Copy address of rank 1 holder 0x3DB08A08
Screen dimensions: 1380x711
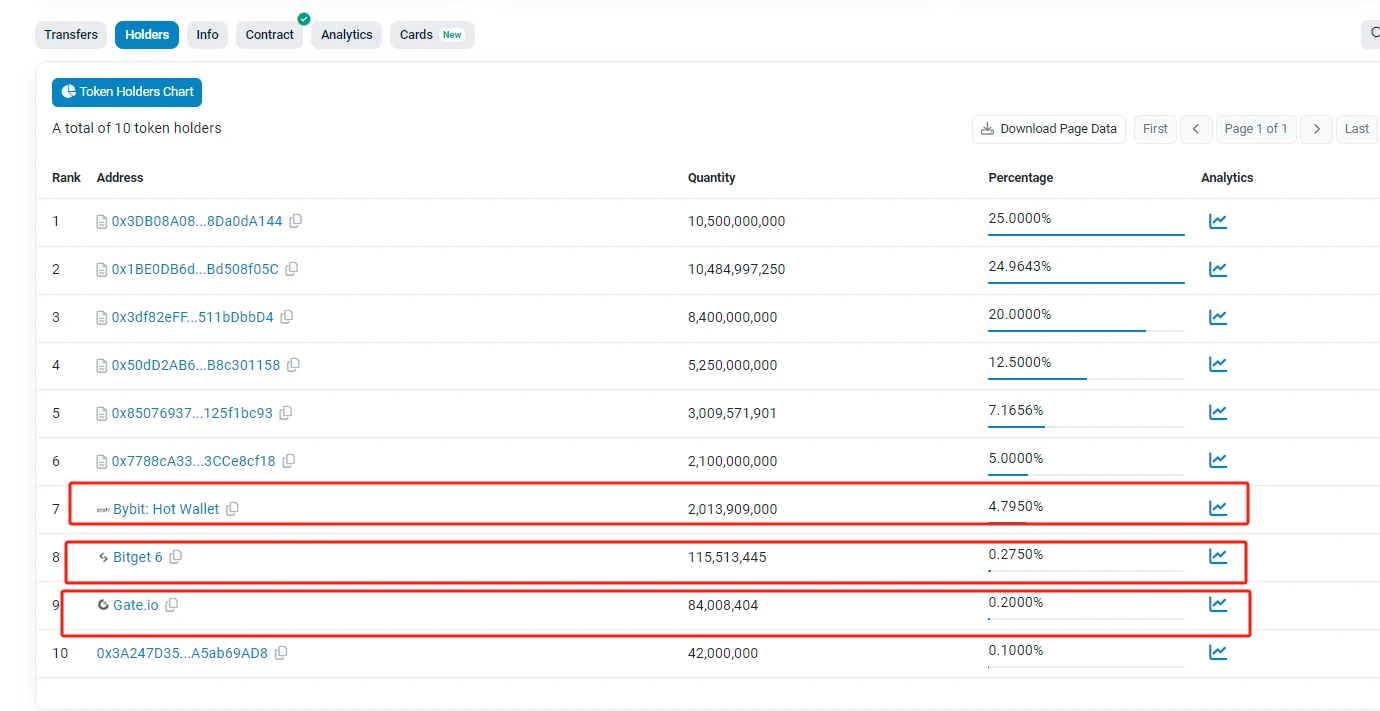tap(295, 221)
